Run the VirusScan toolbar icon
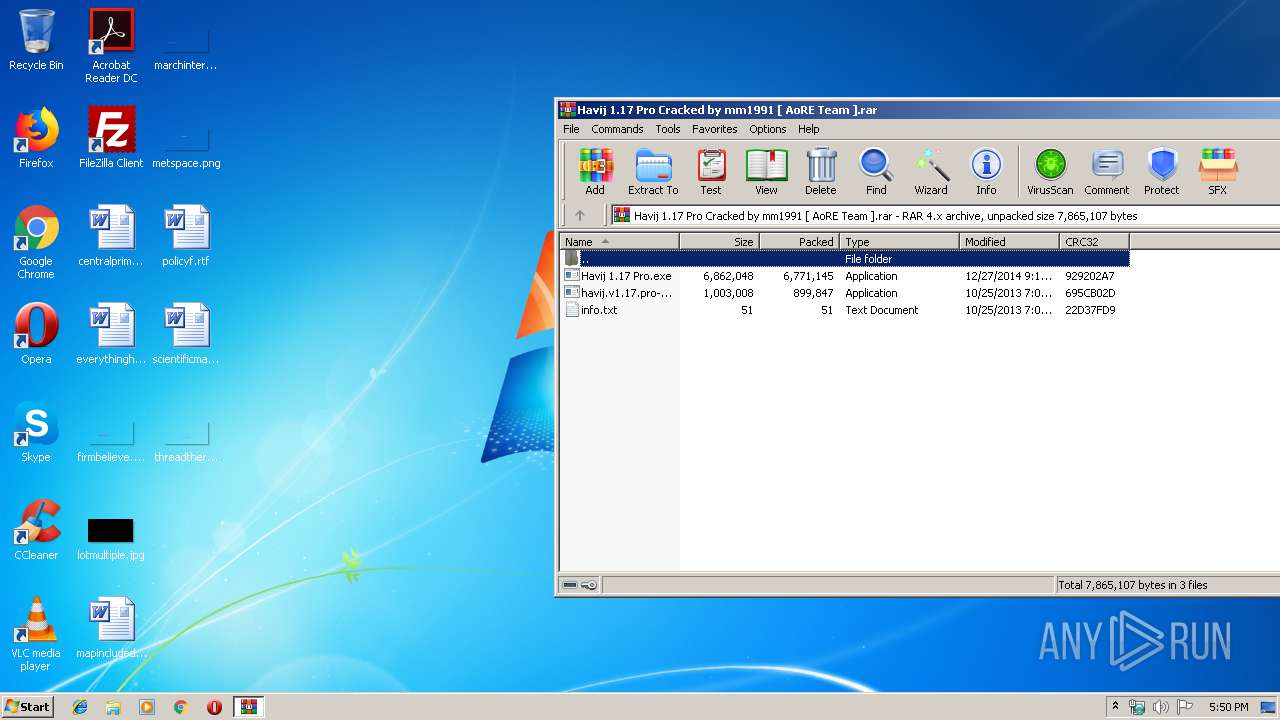1280x720 pixels. click(x=1050, y=171)
